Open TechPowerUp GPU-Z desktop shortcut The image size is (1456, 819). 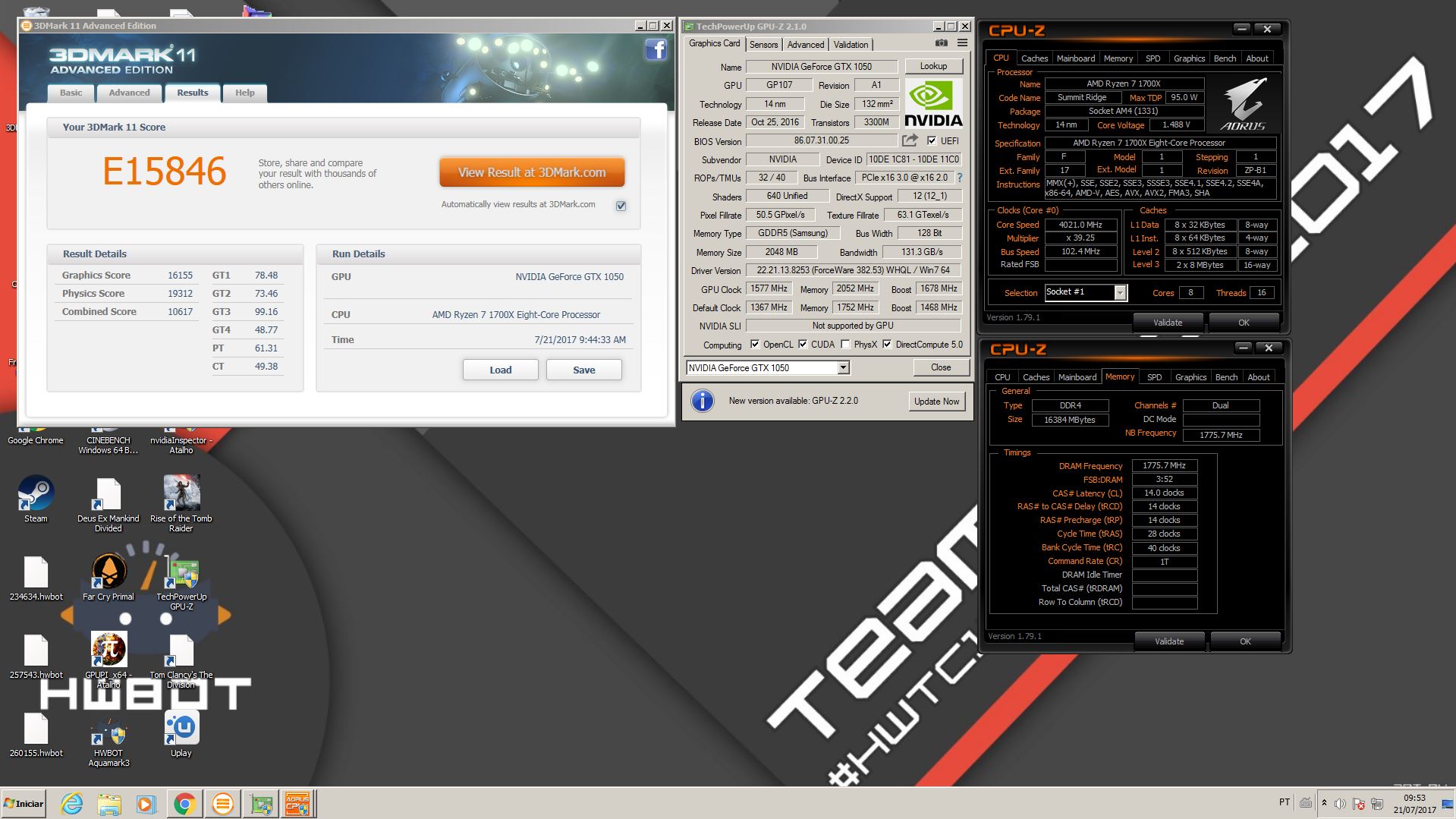coord(181,584)
